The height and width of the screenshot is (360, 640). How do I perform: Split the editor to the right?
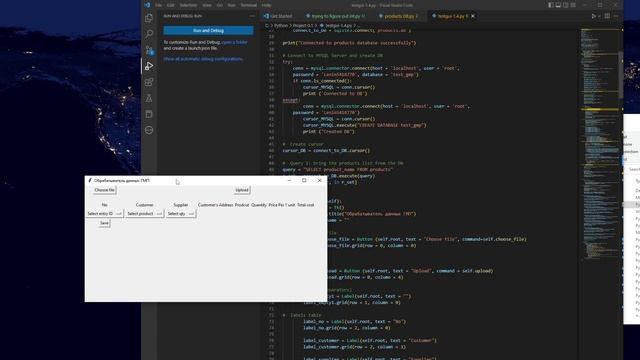[607, 16]
